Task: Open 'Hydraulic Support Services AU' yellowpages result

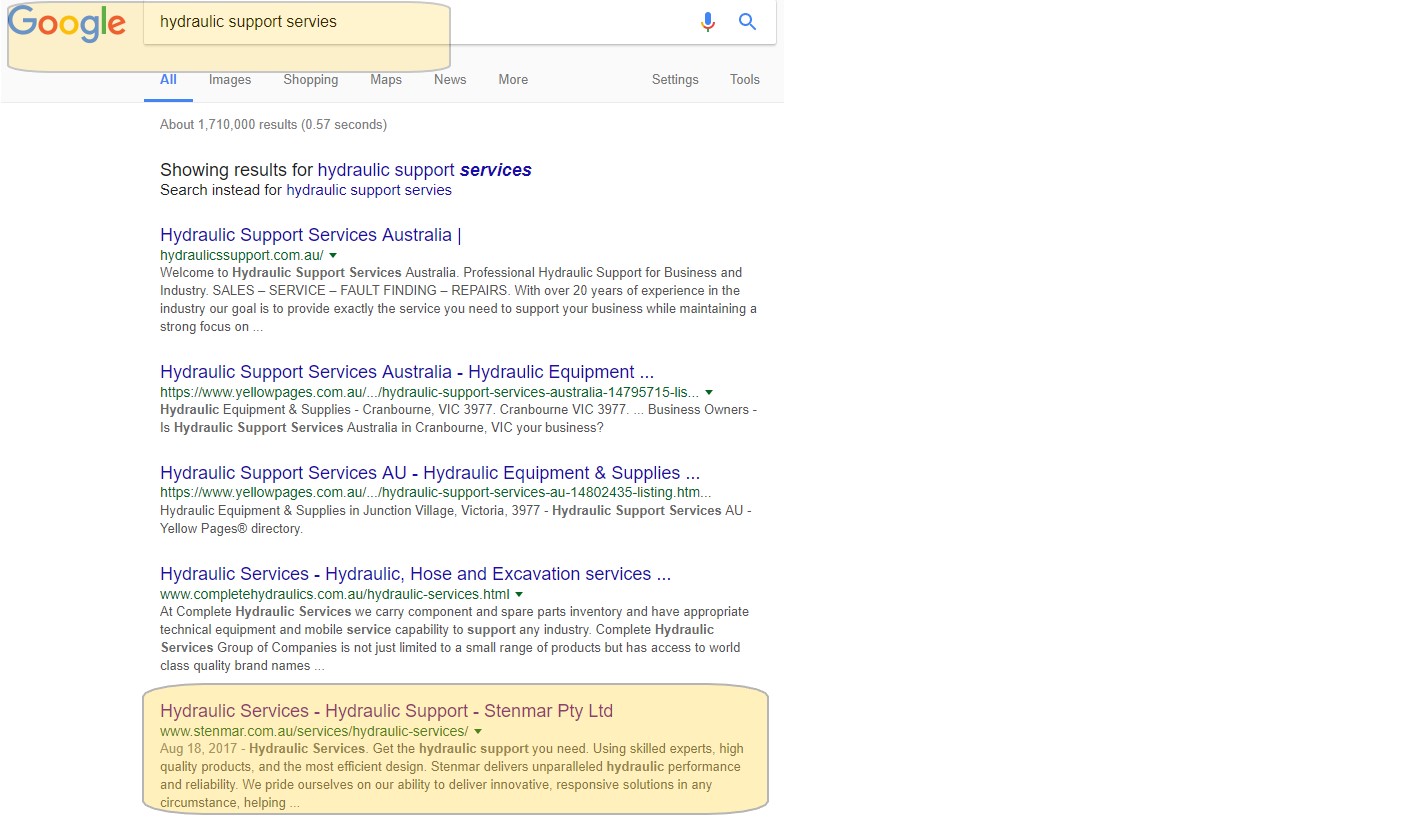Action: (x=430, y=473)
